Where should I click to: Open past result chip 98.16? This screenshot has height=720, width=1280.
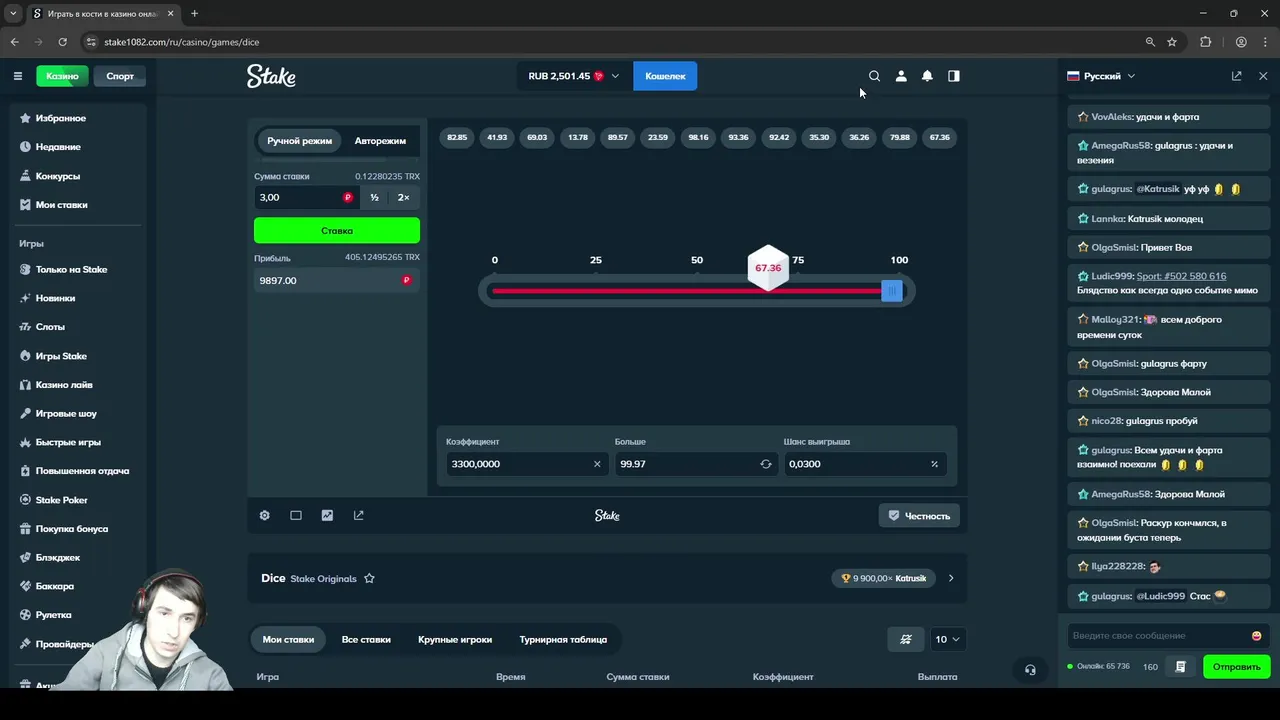click(x=698, y=137)
